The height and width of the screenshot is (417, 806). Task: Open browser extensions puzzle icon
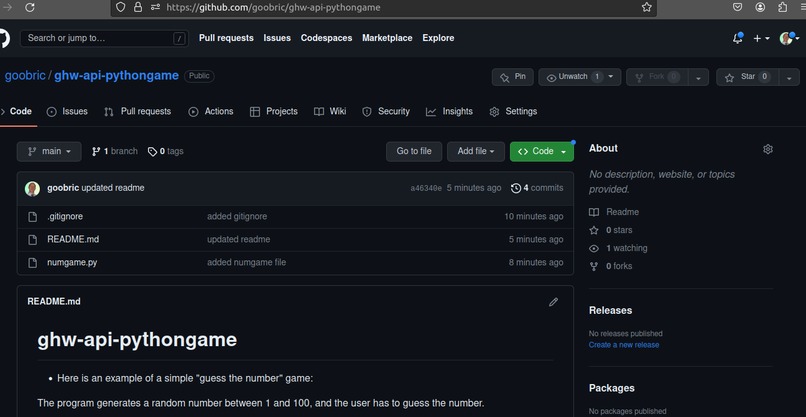click(782, 7)
